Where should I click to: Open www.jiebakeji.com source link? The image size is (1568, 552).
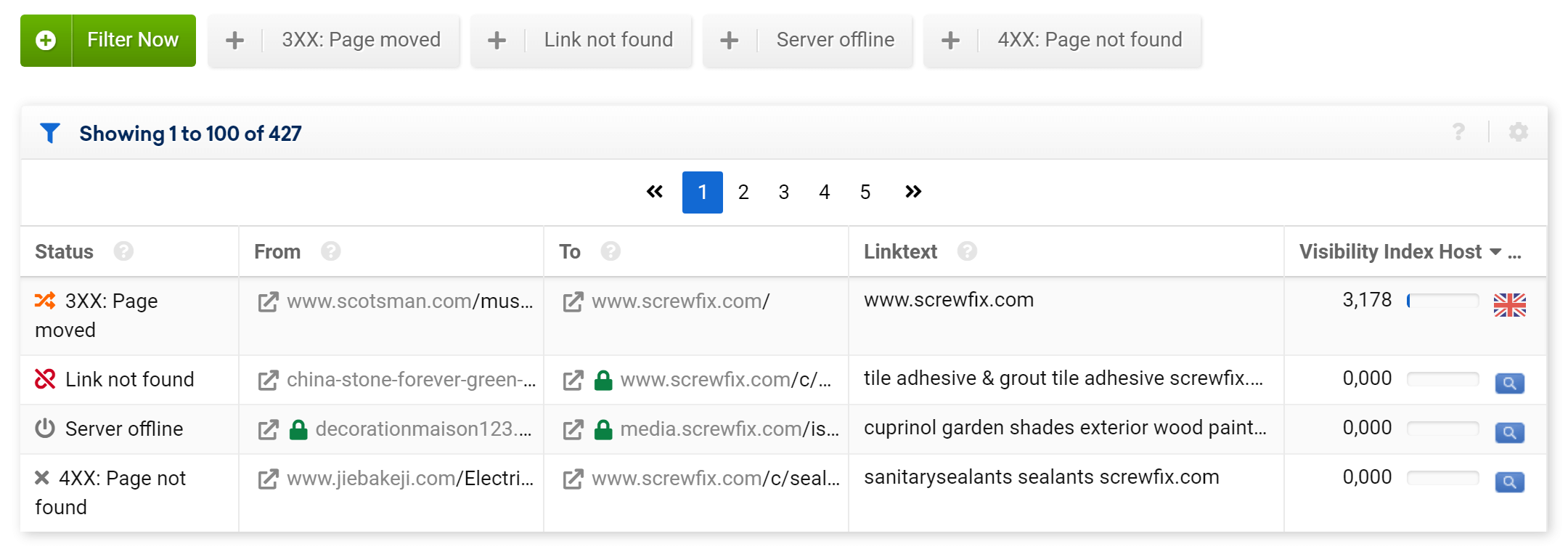[x=410, y=479]
